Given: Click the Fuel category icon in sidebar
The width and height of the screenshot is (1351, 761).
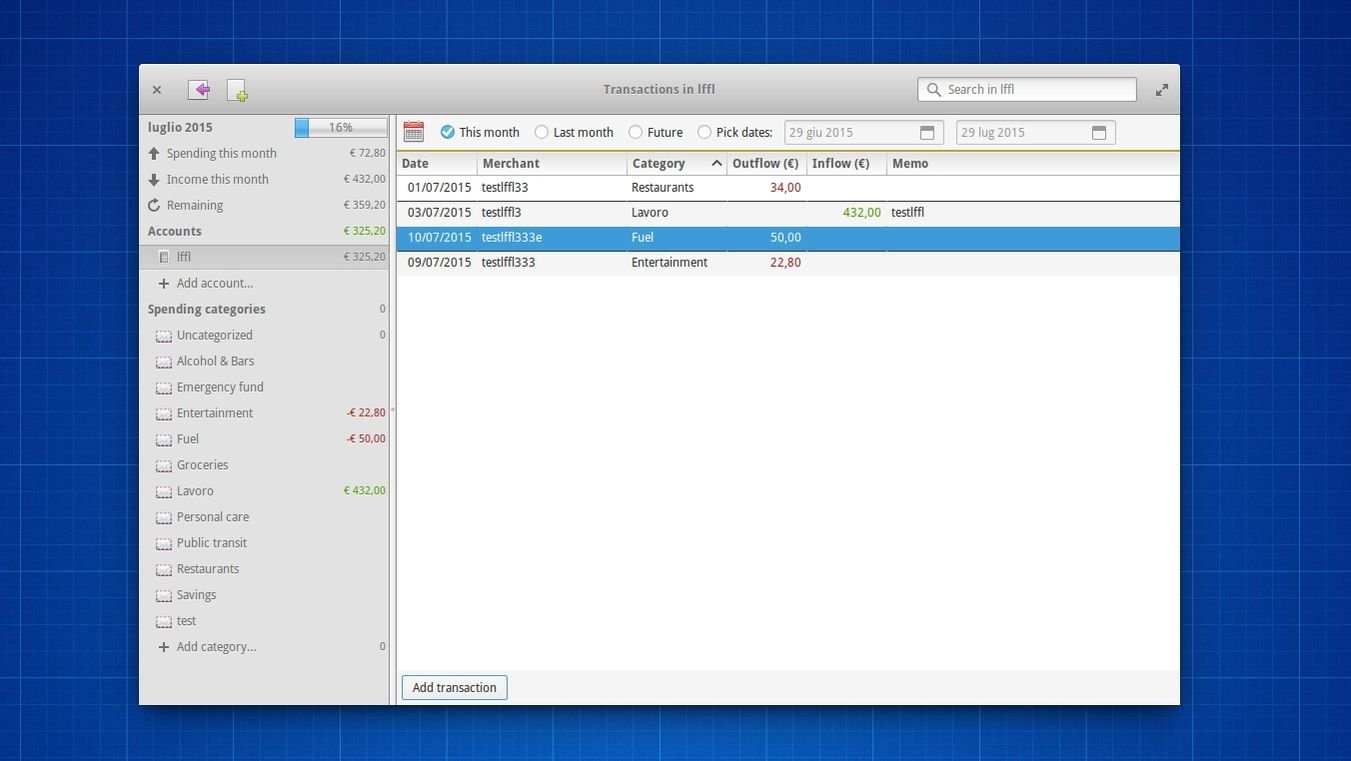Looking at the screenshot, I should (x=164, y=440).
